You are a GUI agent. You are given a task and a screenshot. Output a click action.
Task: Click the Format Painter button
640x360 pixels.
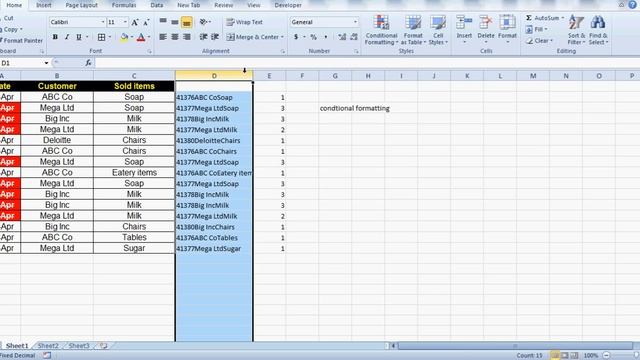[23, 40]
